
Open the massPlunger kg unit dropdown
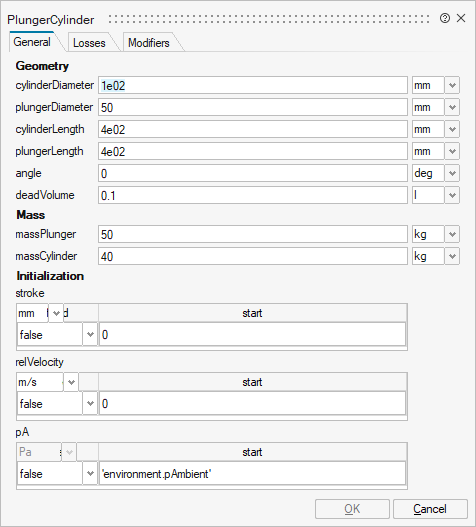click(452, 234)
